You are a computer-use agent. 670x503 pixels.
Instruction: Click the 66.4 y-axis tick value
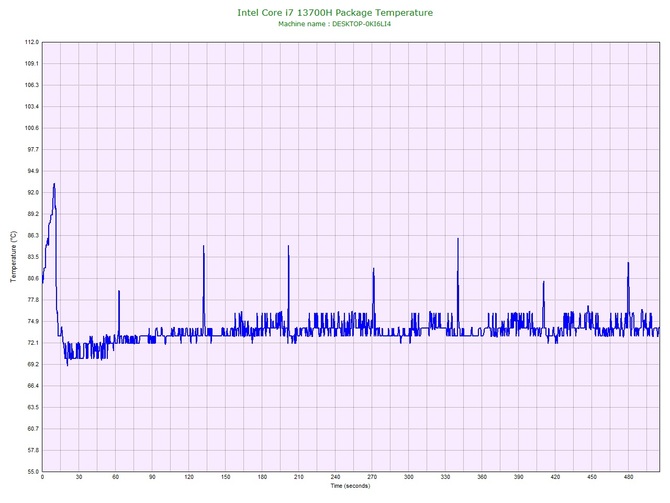pyautogui.click(x=33, y=386)
